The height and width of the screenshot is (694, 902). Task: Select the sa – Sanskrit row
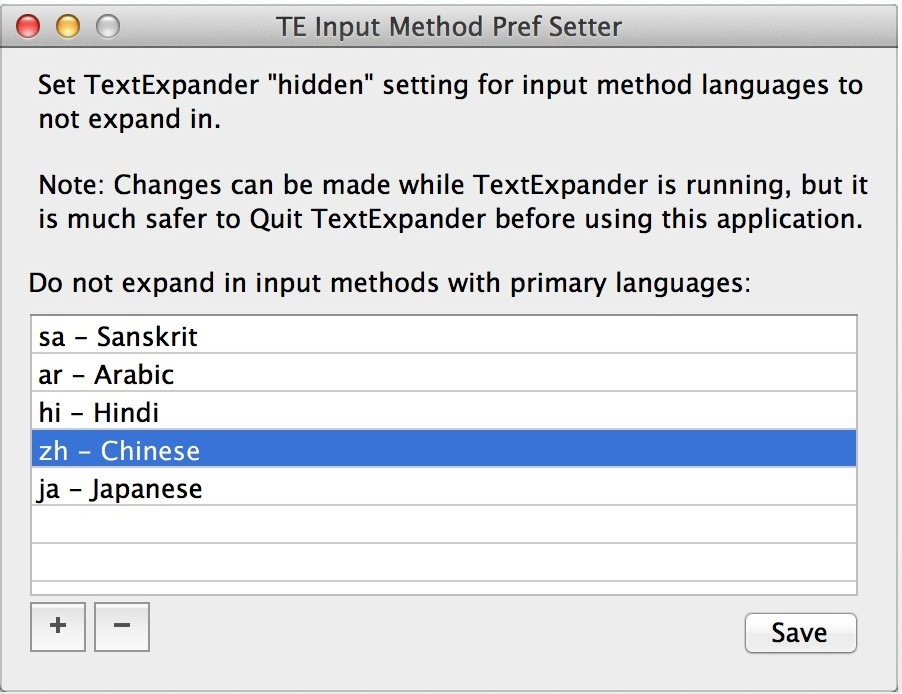pyautogui.click(x=444, y=335)
